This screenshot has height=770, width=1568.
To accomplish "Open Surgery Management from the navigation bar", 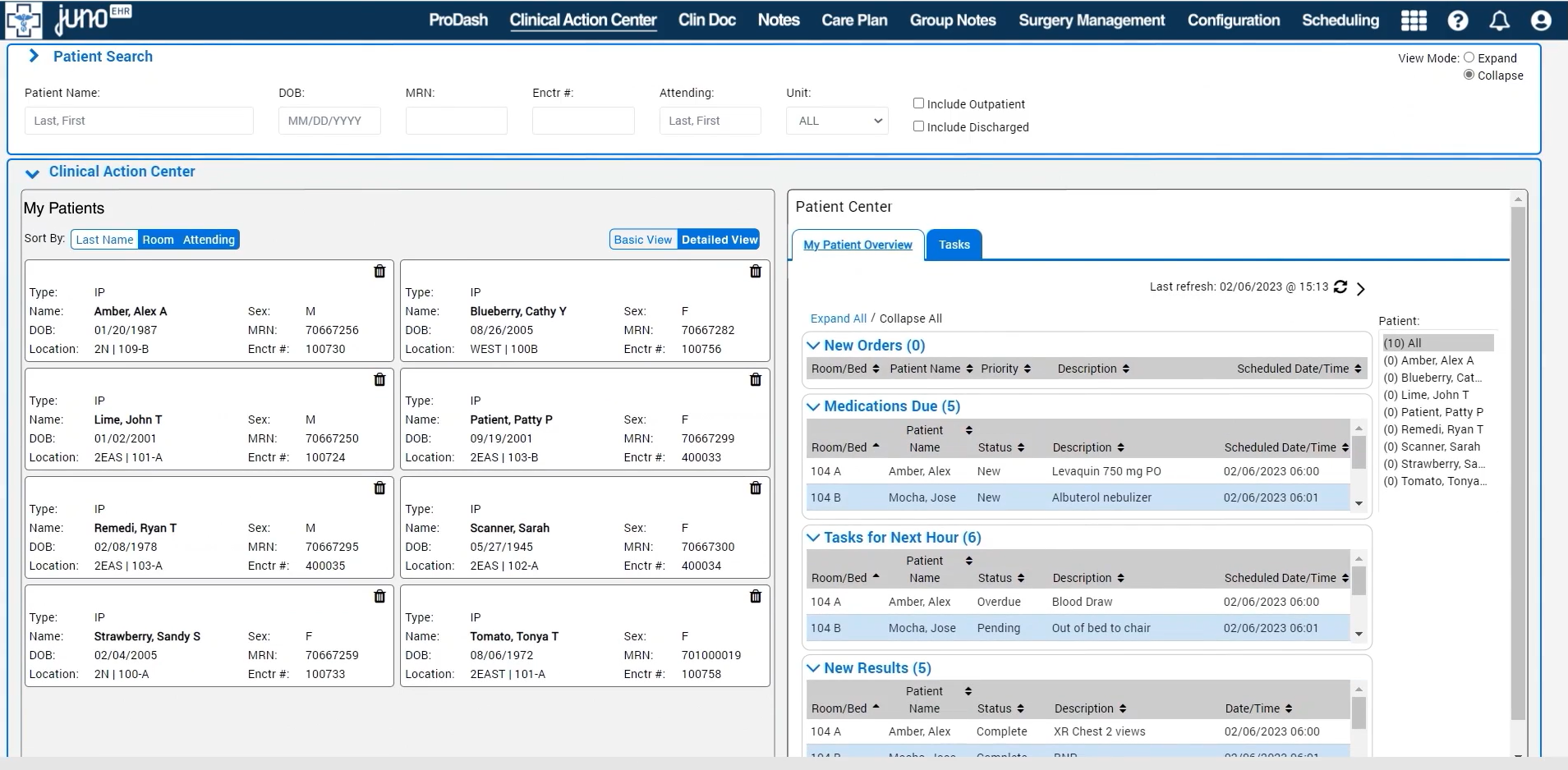I will (x=1090, y=21).
